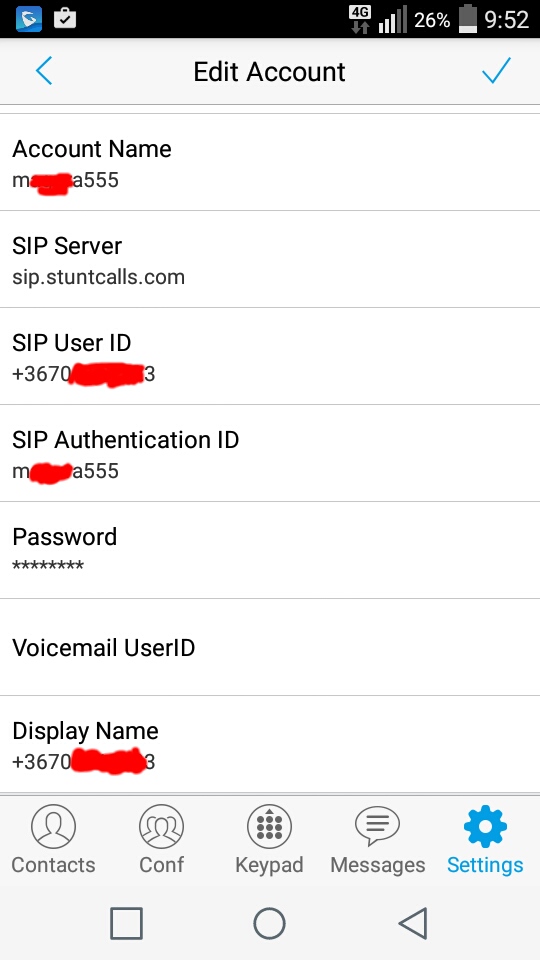Edit the SIP Server field
540x960 pixels.
point(270,260)
